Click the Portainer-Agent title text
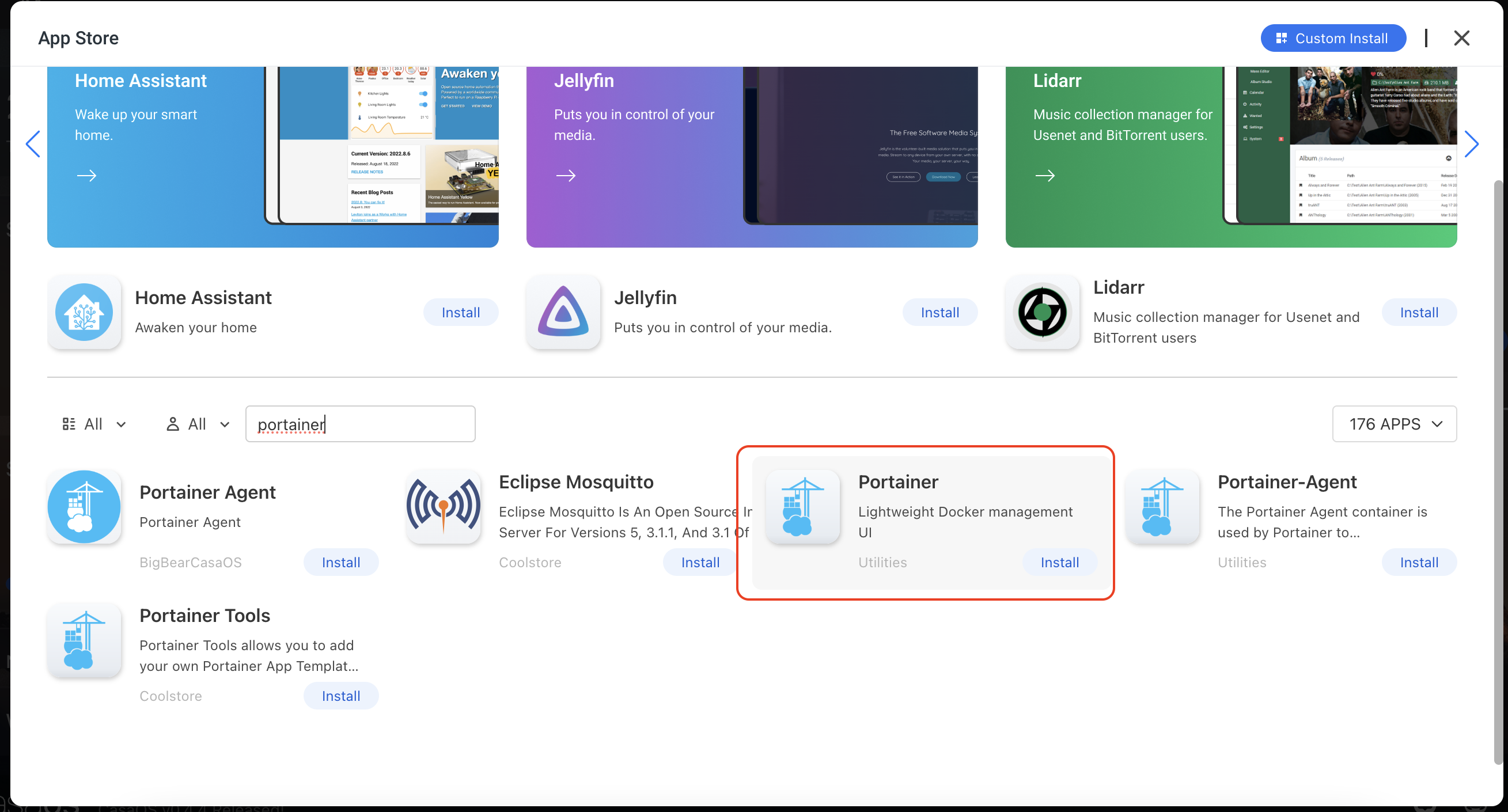Viewport: 1508px width, 812px height. [x=1287, y=483]
